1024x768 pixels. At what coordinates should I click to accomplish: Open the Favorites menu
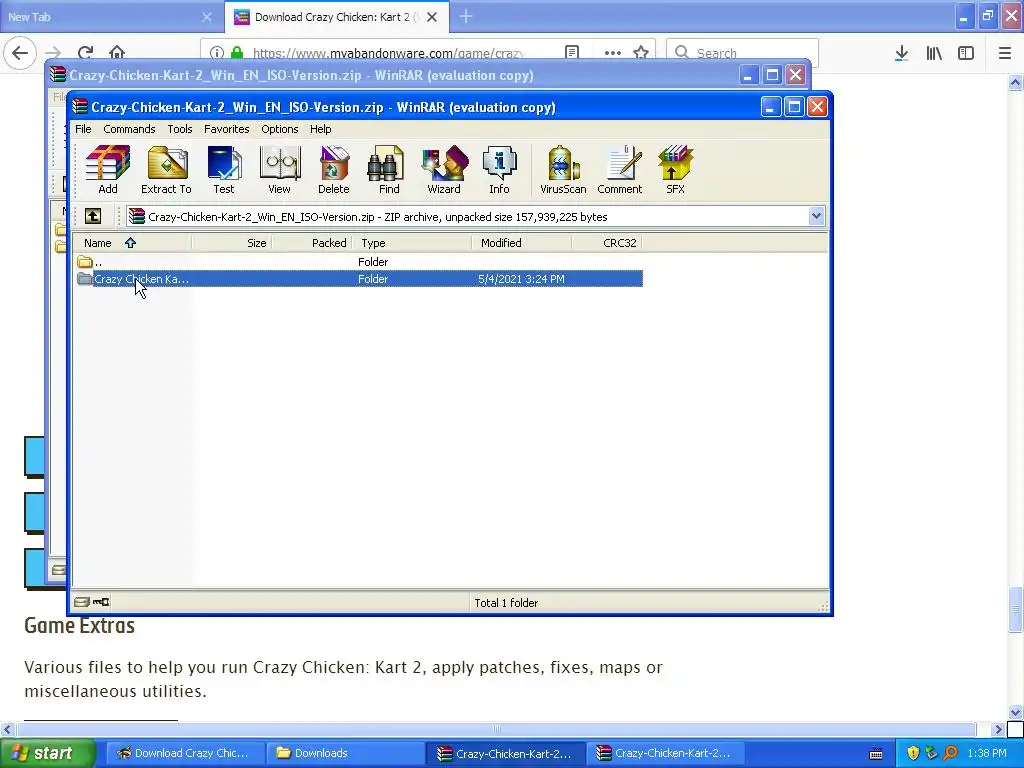point(227,129)
